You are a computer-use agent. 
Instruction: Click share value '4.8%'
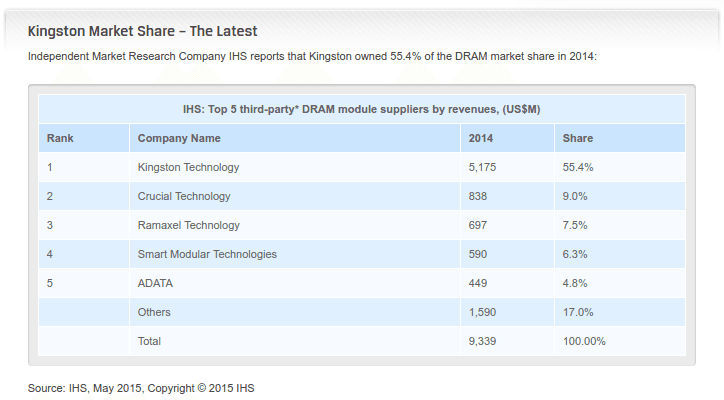[575, 283]
